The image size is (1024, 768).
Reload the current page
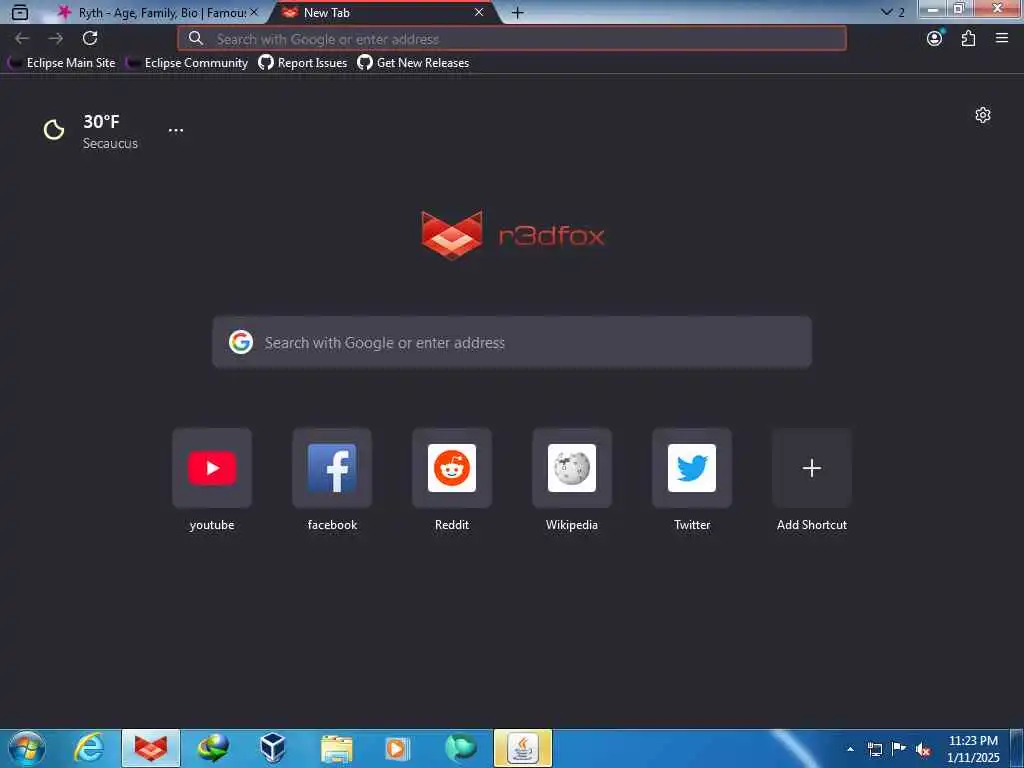90,39
